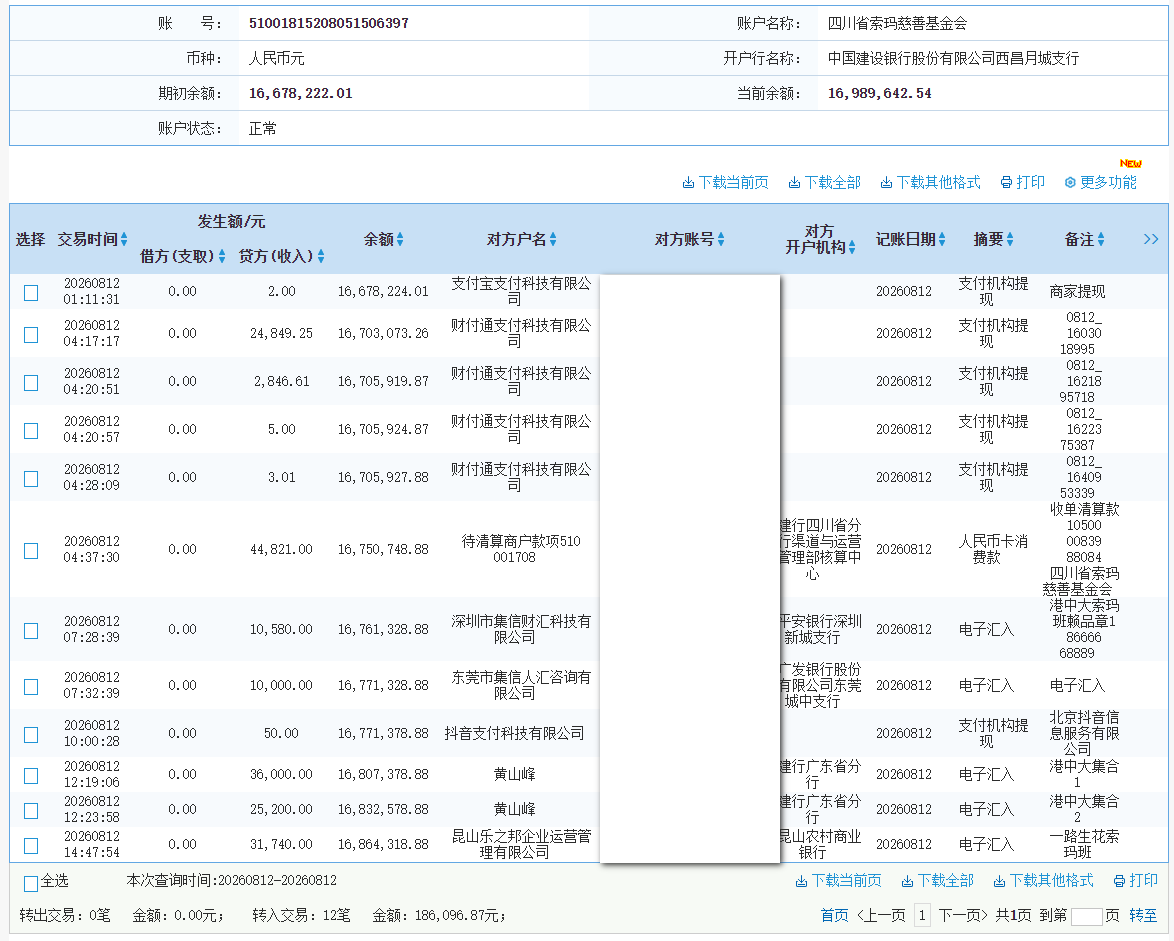The height and width of the screenshot is (941, 1174).
Task: Click the 44,821.00 credit amount cell
Action: 281,549
